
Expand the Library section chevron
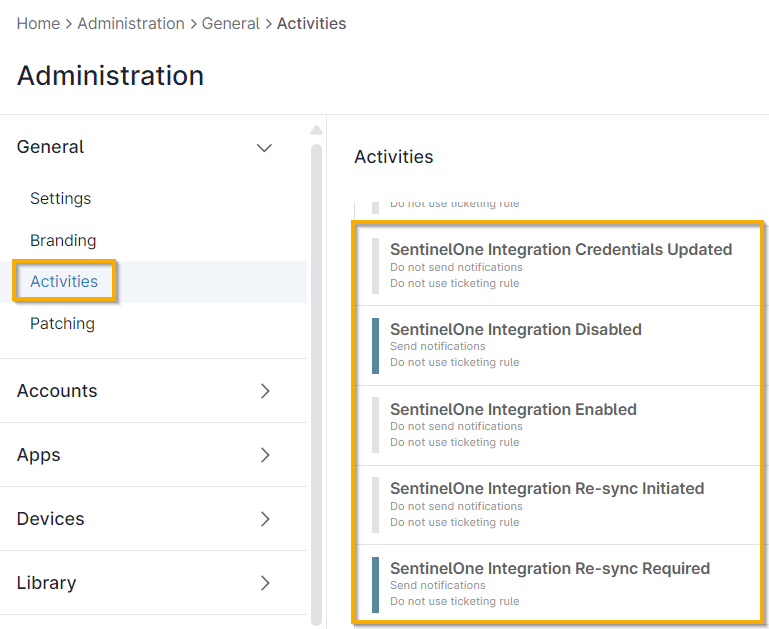click(265, 583)
